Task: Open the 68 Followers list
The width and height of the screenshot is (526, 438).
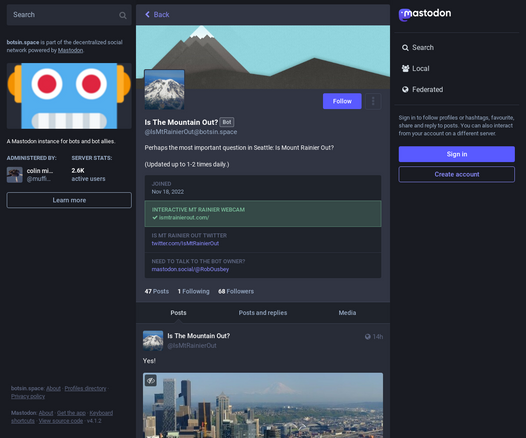Action: point(236,291)
